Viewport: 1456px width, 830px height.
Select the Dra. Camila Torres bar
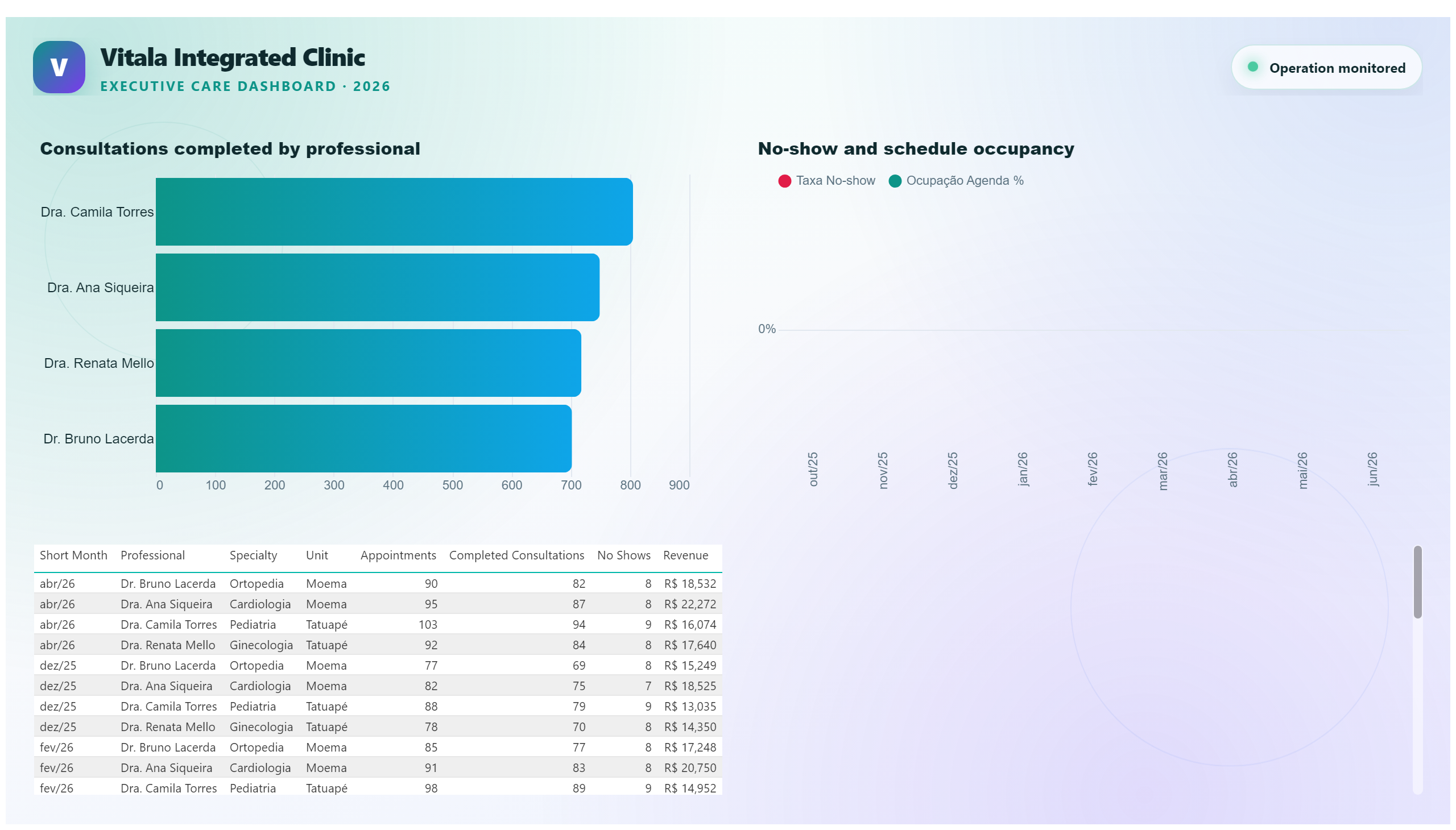click(x=394, y=212)
